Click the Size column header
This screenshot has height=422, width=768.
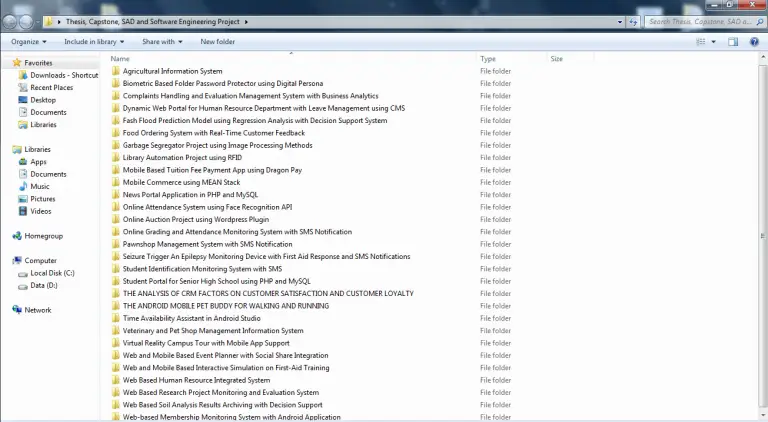point(556,59)
